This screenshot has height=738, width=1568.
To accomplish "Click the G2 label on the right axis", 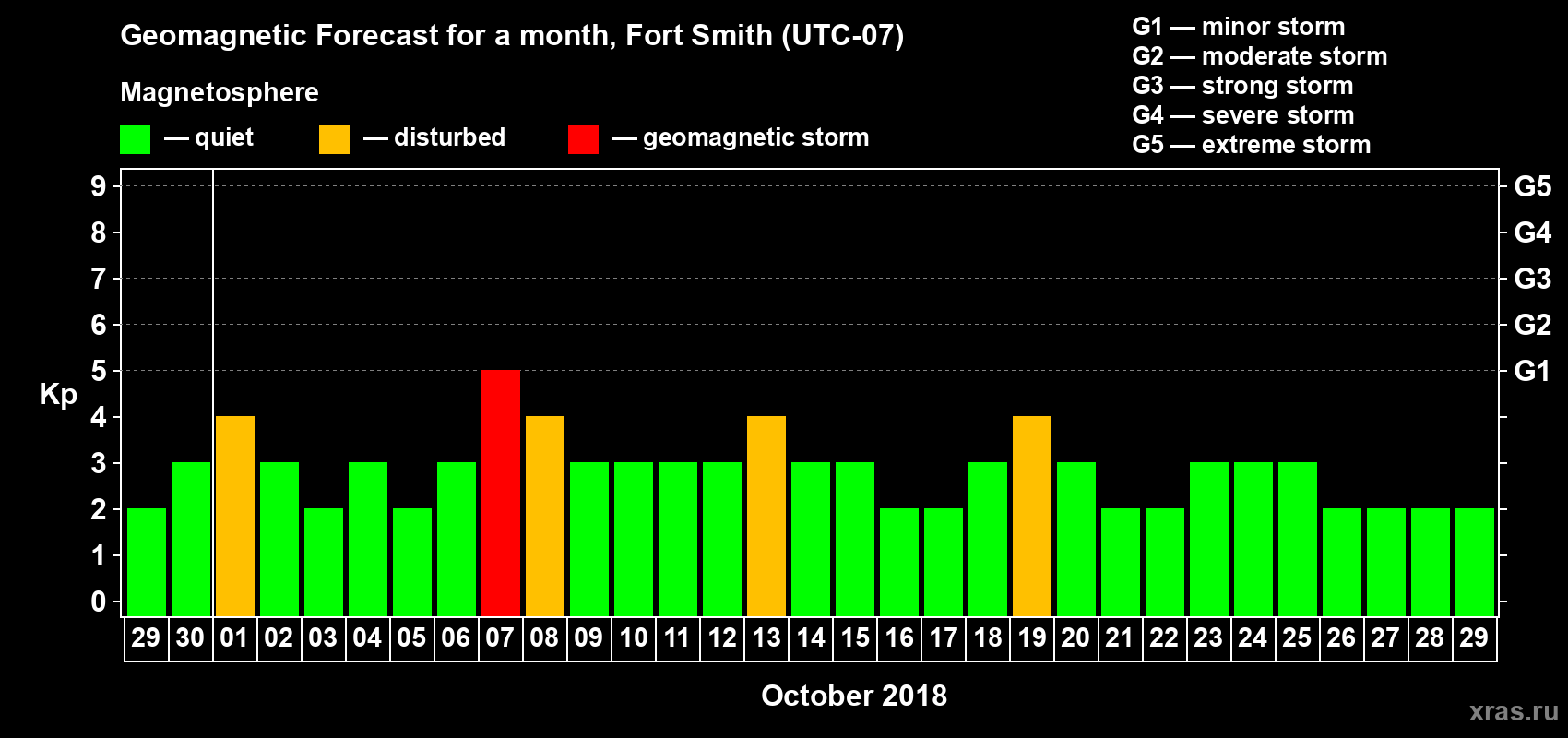I will (x=1533, y=325).
